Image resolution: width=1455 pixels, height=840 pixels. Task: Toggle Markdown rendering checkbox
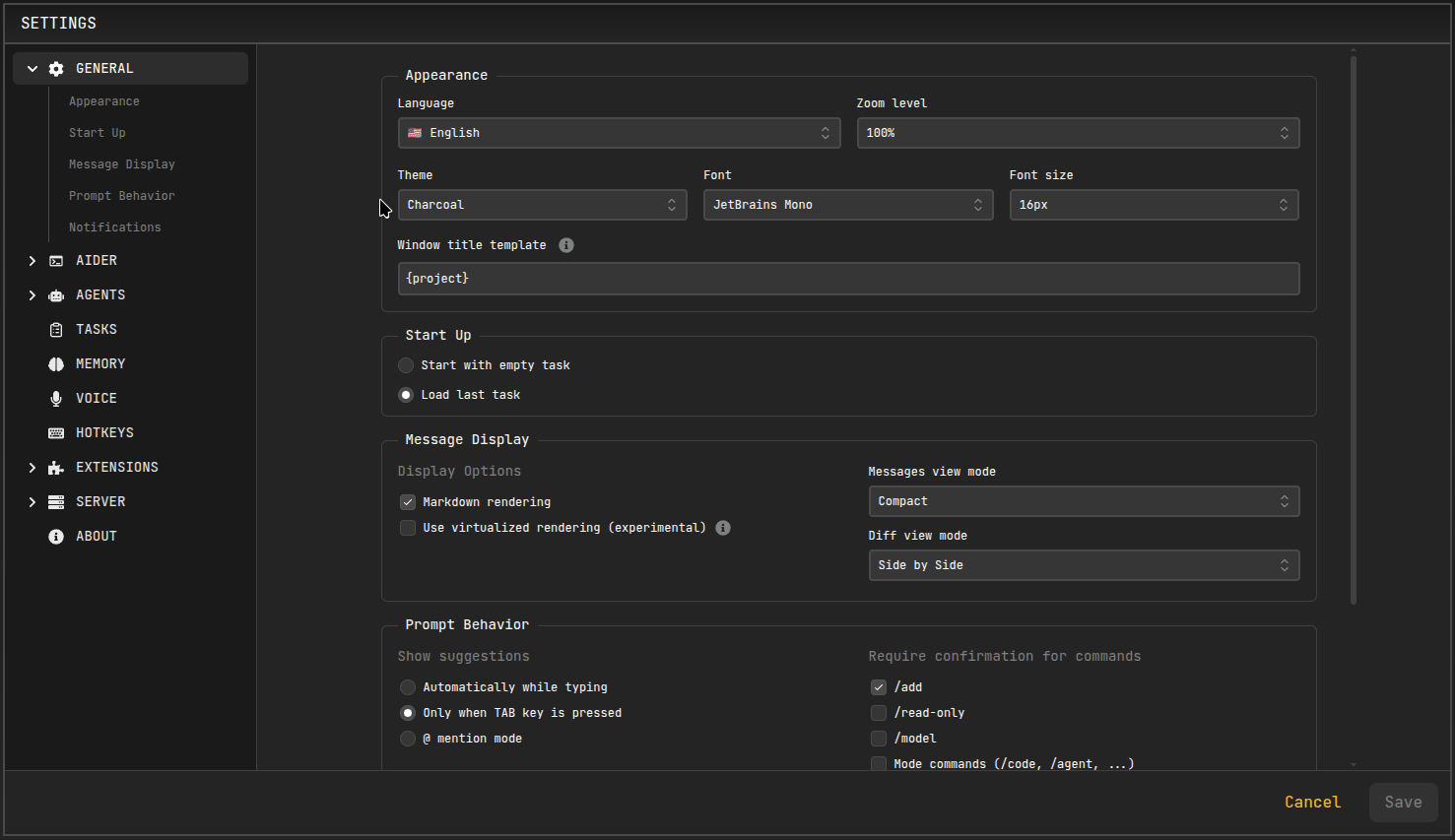[408, 502]
